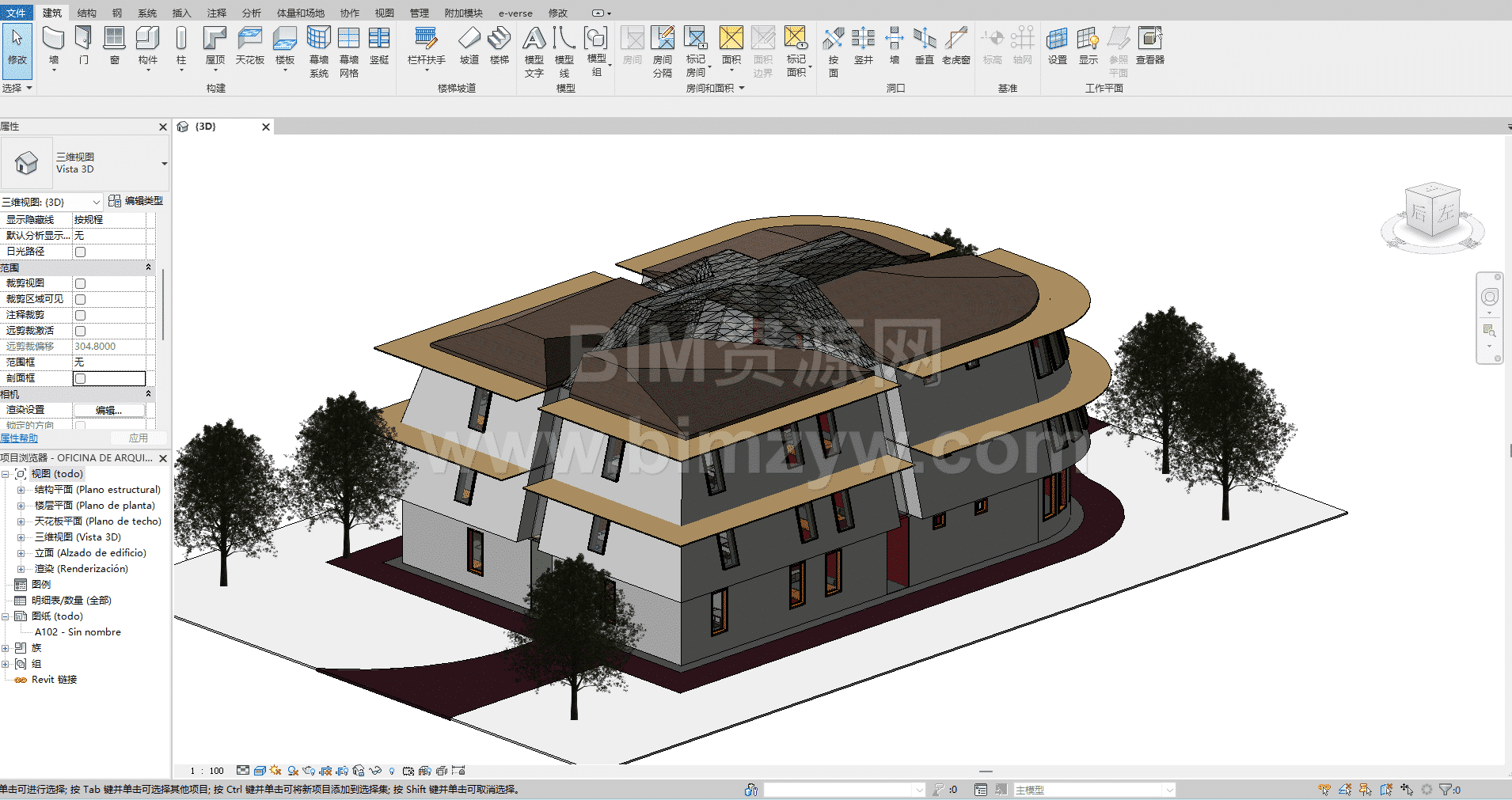Open the 查看器 work plane viewer
Image resolution: width=1512 pixels, height=800 pixels.
point(1150,45)
